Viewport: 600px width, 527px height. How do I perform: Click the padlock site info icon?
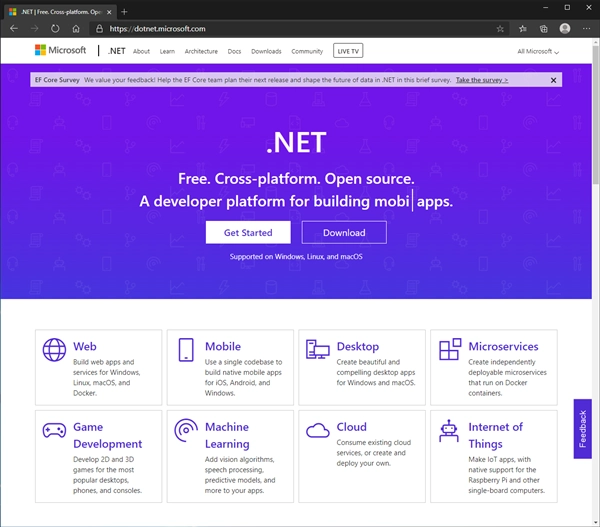click(99, 29)
